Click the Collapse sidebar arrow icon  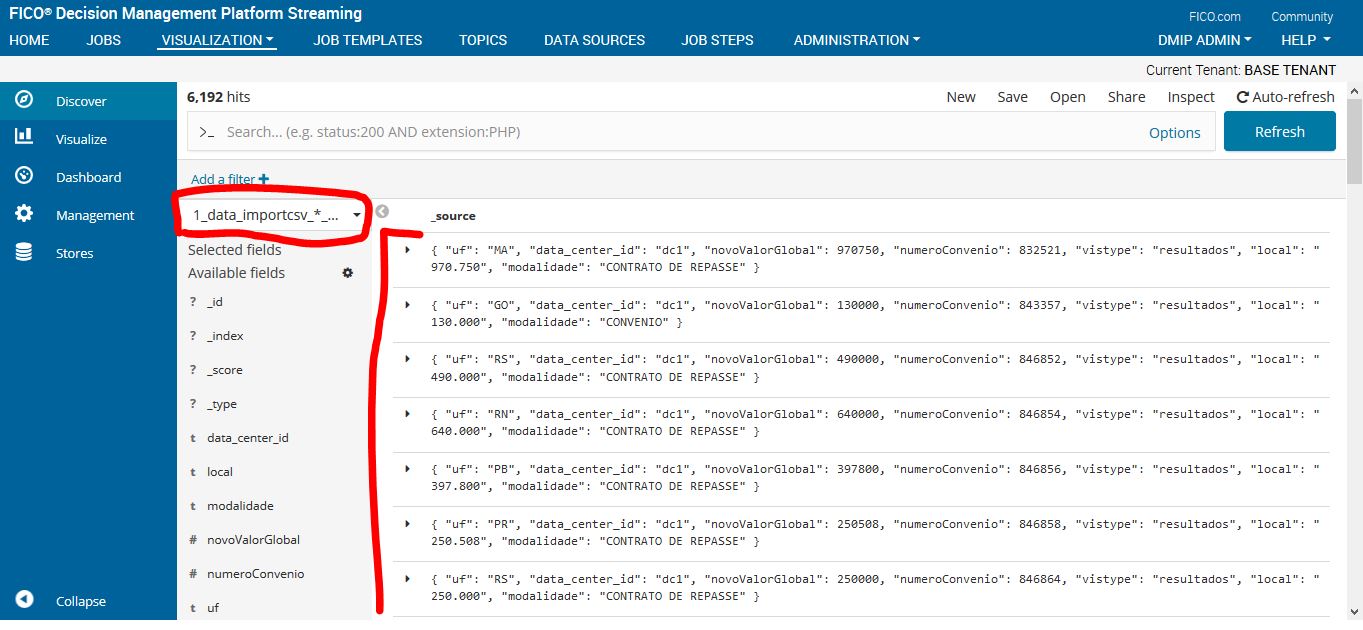pos(24,600)
